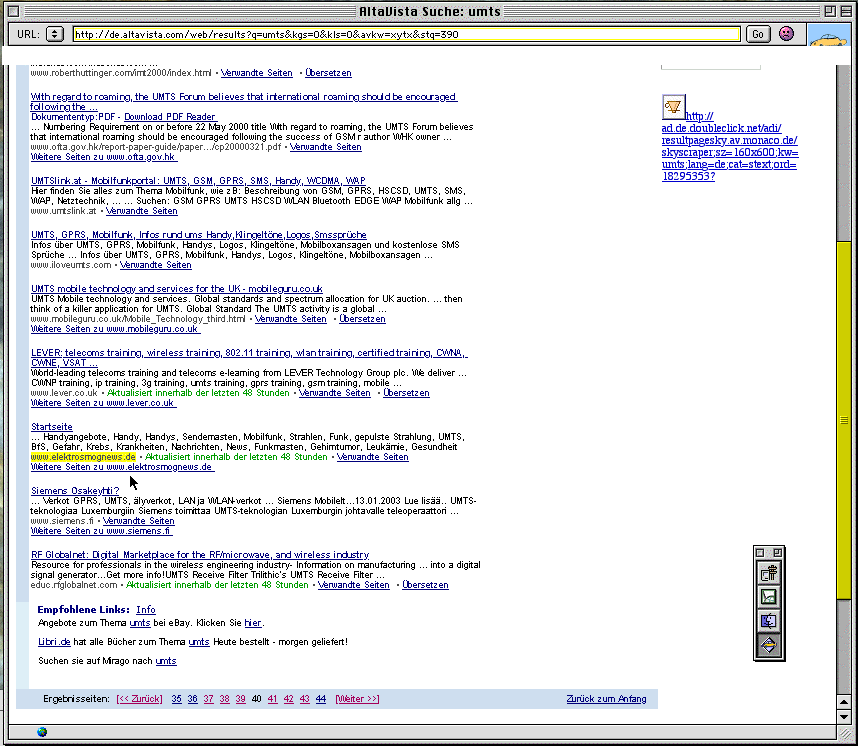Click the globe icon in the status bar
This screenshot has width=858, height=746.
pos(43,731)
